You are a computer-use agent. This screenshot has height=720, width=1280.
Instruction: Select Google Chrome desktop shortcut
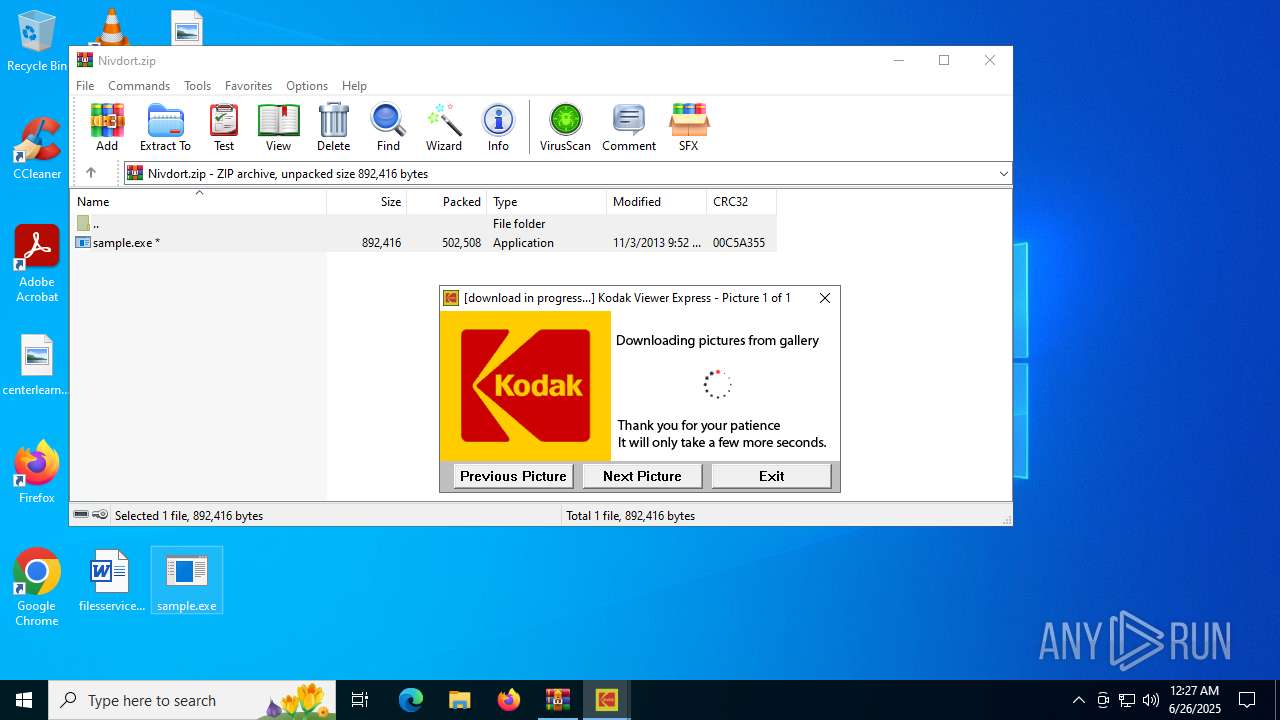pyautogui.click(x=37, y=588)
